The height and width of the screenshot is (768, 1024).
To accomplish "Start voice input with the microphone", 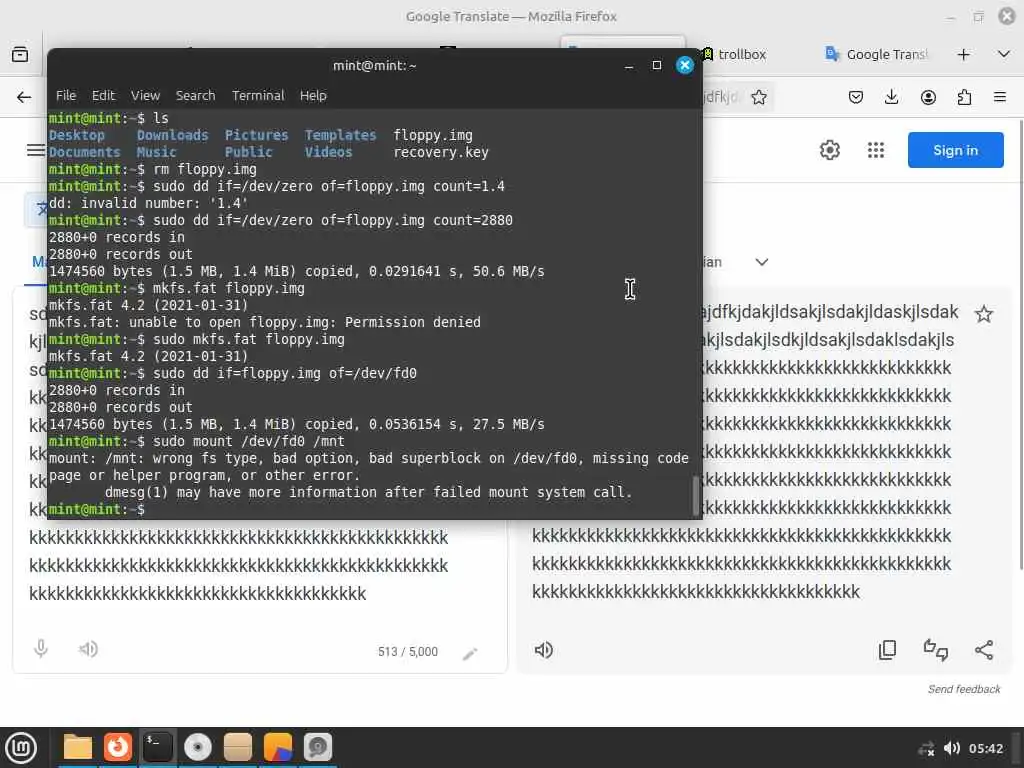I will pos(40,648).
